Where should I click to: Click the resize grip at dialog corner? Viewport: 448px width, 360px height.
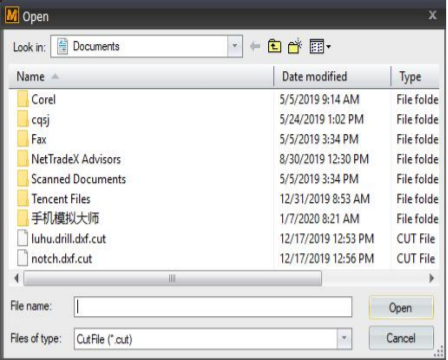[439, 352]
